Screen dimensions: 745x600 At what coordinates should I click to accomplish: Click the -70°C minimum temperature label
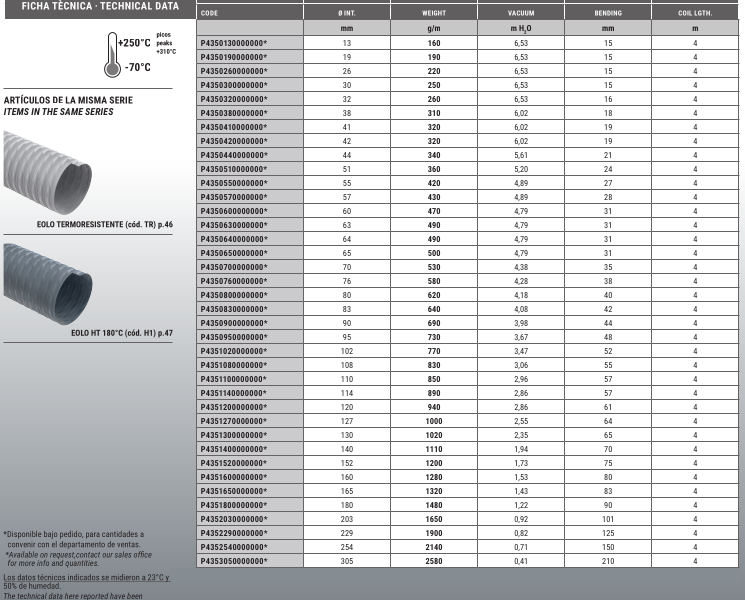138,68
